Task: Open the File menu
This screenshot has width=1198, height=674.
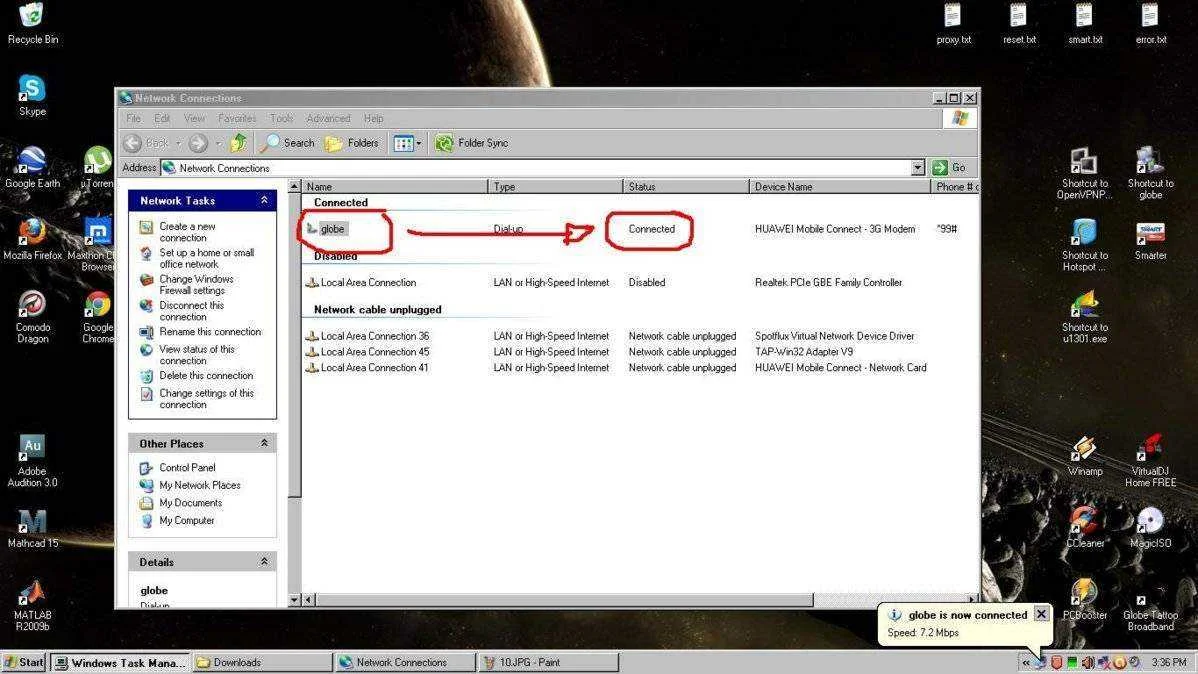Action: pyautogui.click(x=134, y=118)
